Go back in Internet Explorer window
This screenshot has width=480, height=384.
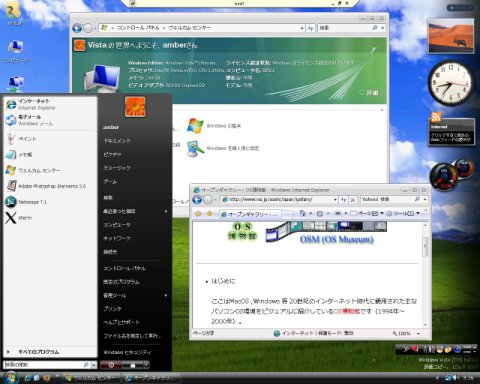pyautogui.click(x=197, y=199)
